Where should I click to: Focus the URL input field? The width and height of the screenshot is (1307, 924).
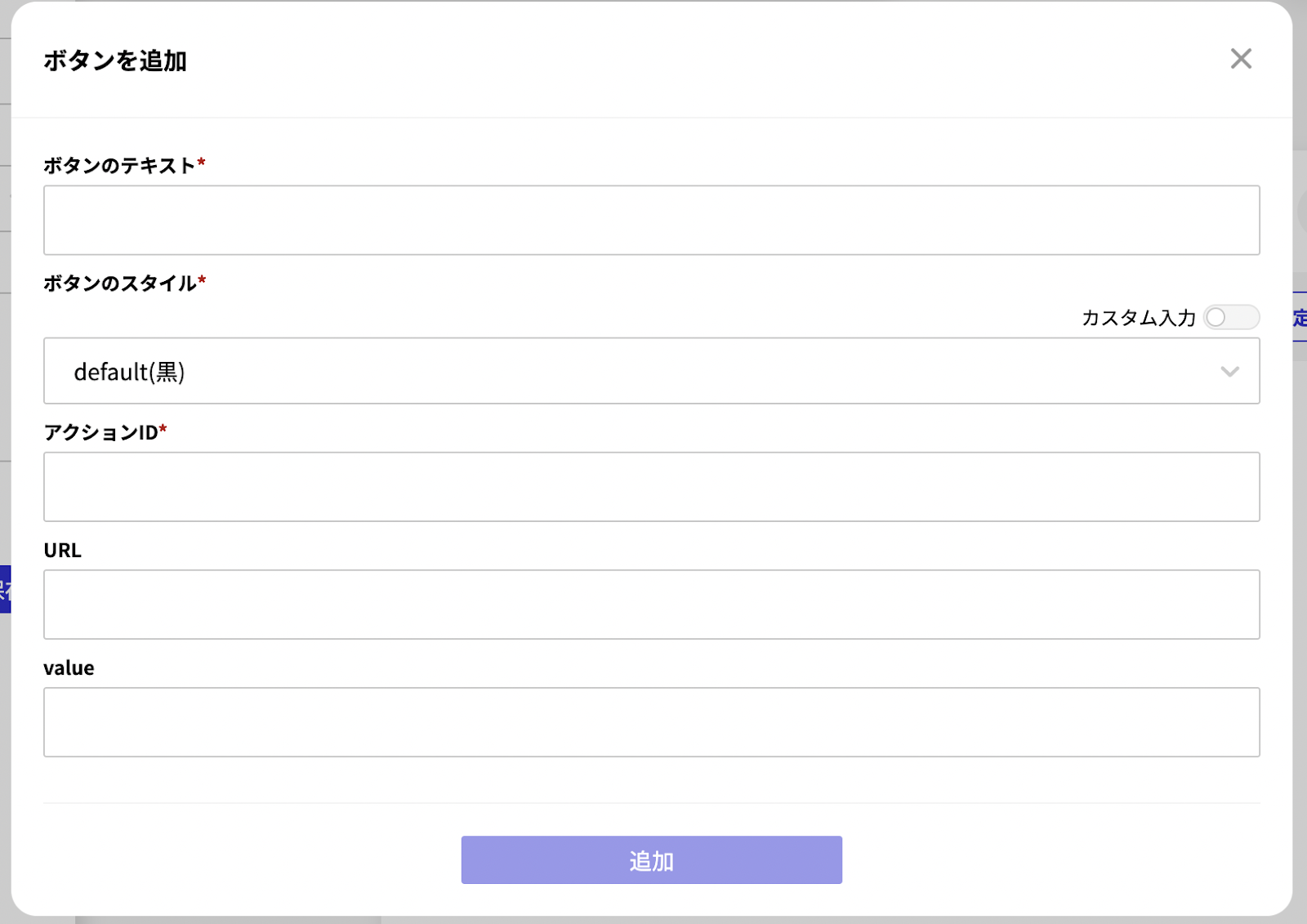click(x=652, y=605)
